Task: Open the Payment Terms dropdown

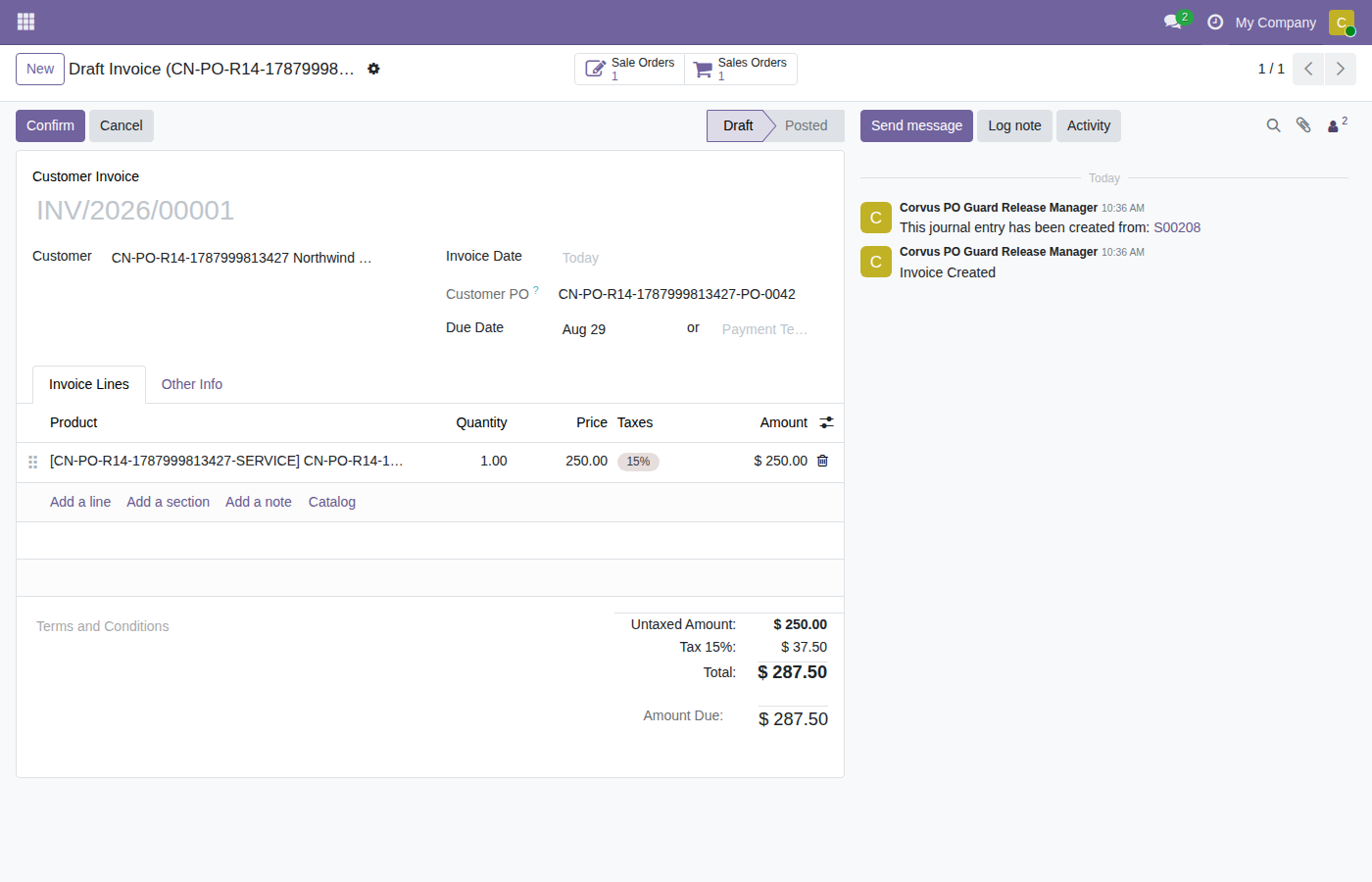Action: click(x=771, y=329)
